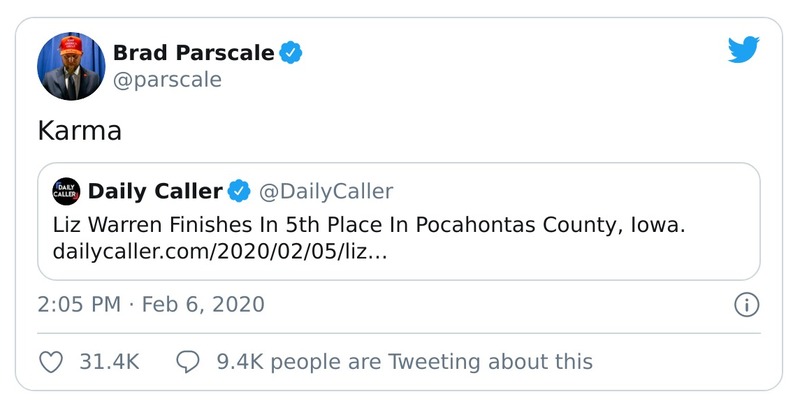Open the @DailyCaller handle
The image size is (800, 408).
[x=326, y=190]
